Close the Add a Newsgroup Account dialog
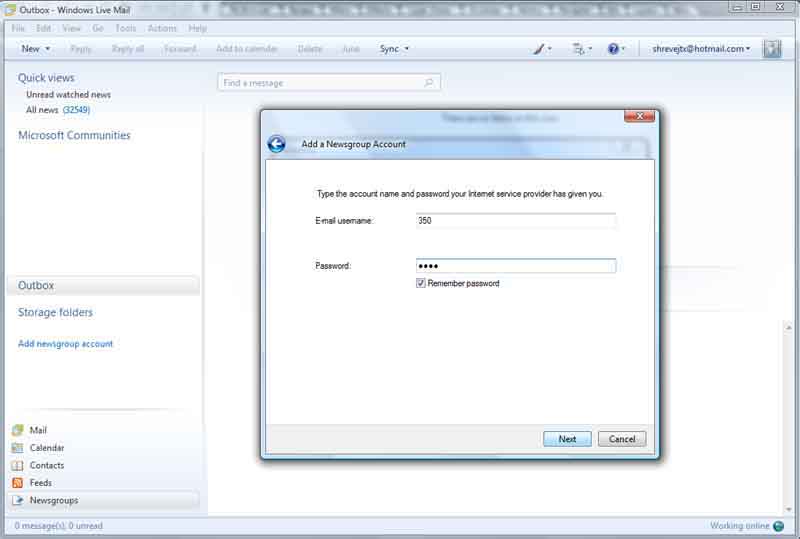The width and height of the screenshot is (800, 539). pos(639,116)
